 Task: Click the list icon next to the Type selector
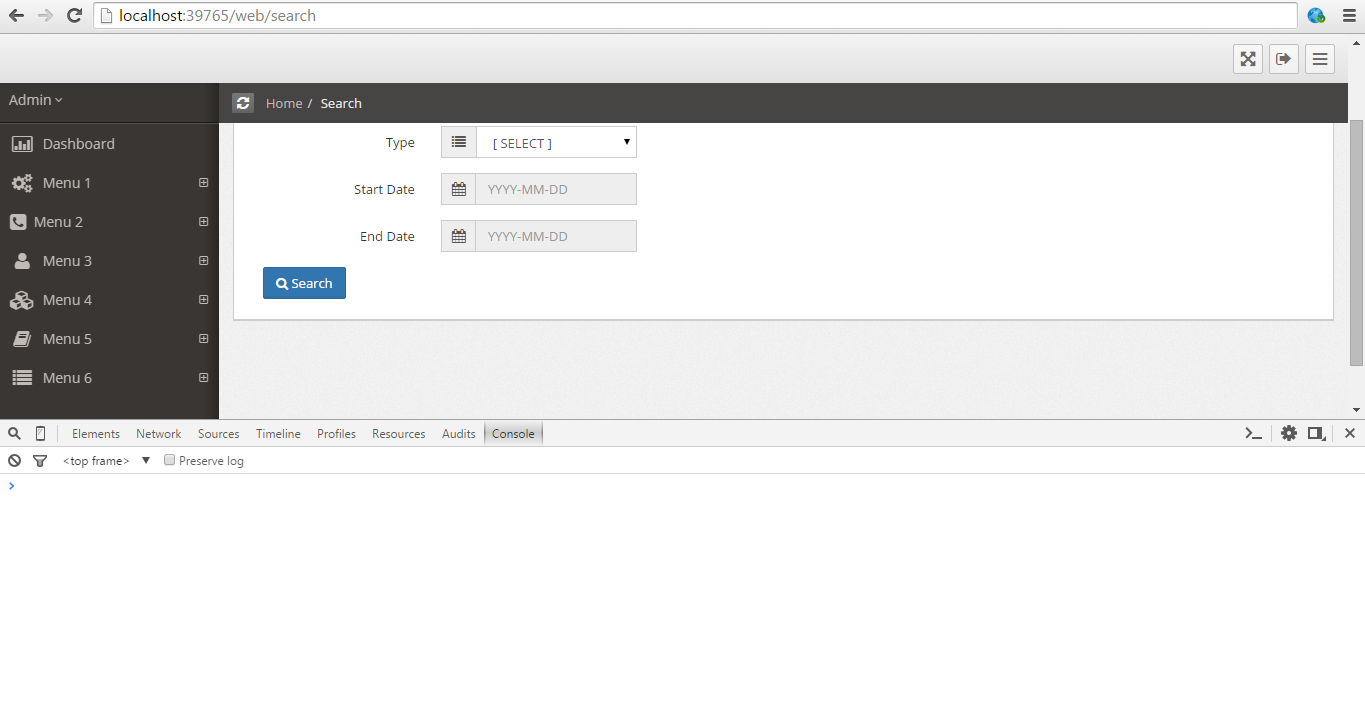pyautogui.click(x=458, y=141)
